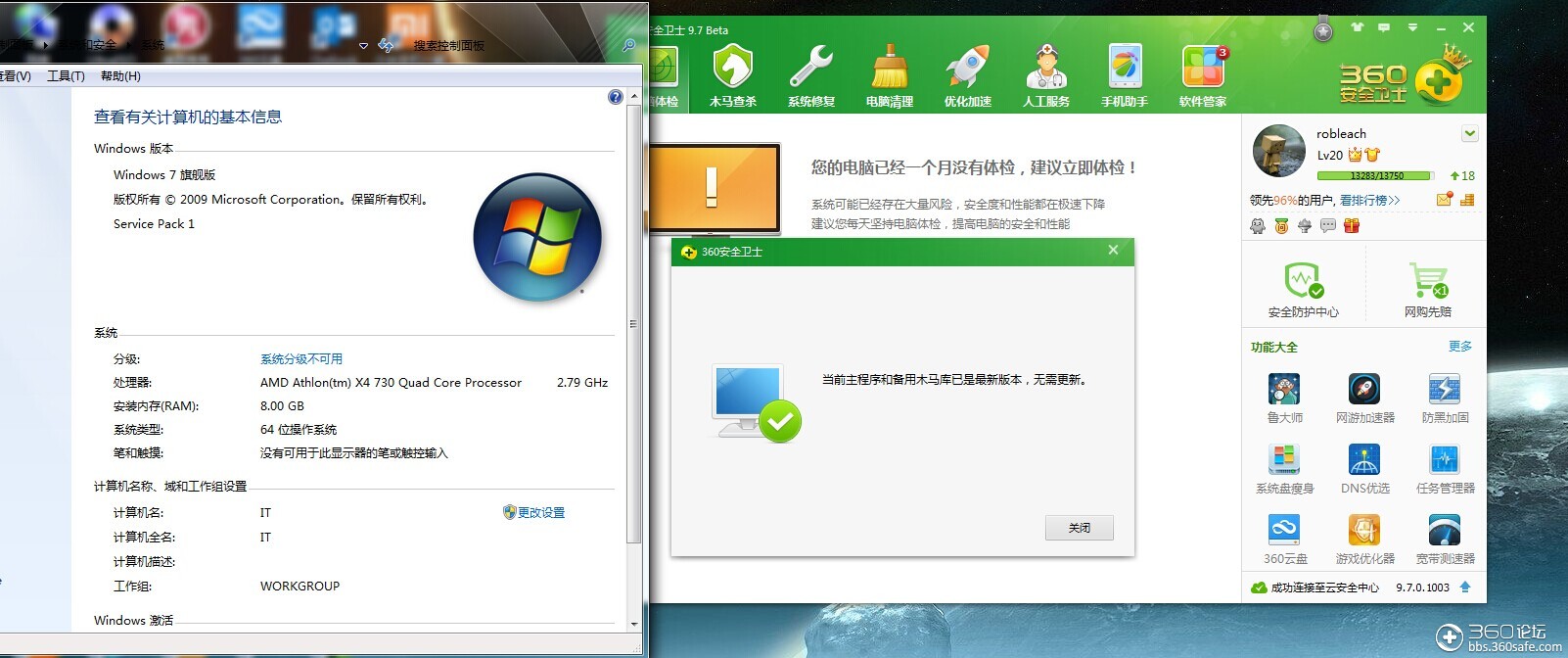Open the address bar history dropdown

tap(364, 45)
